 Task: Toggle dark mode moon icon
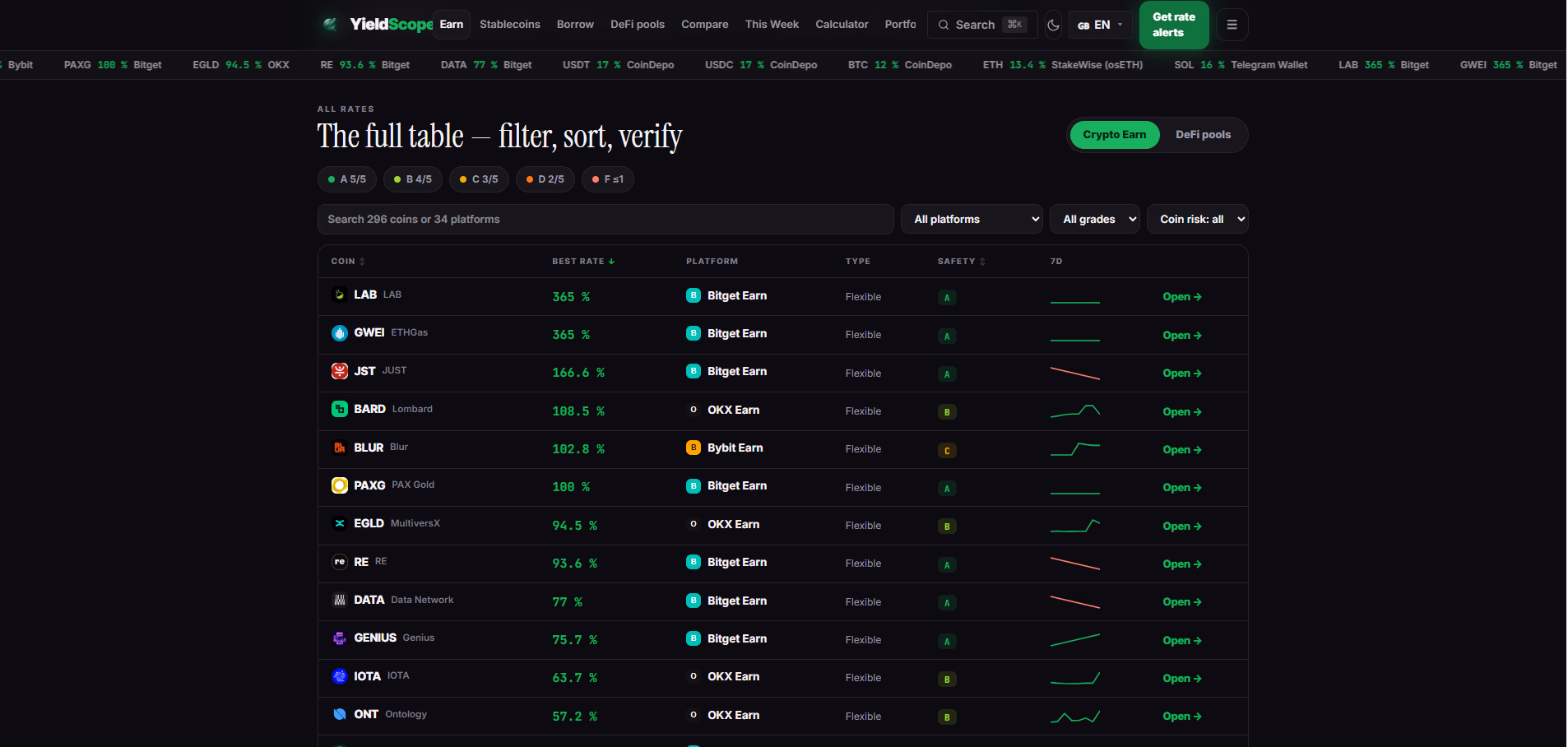point(1053,25)
